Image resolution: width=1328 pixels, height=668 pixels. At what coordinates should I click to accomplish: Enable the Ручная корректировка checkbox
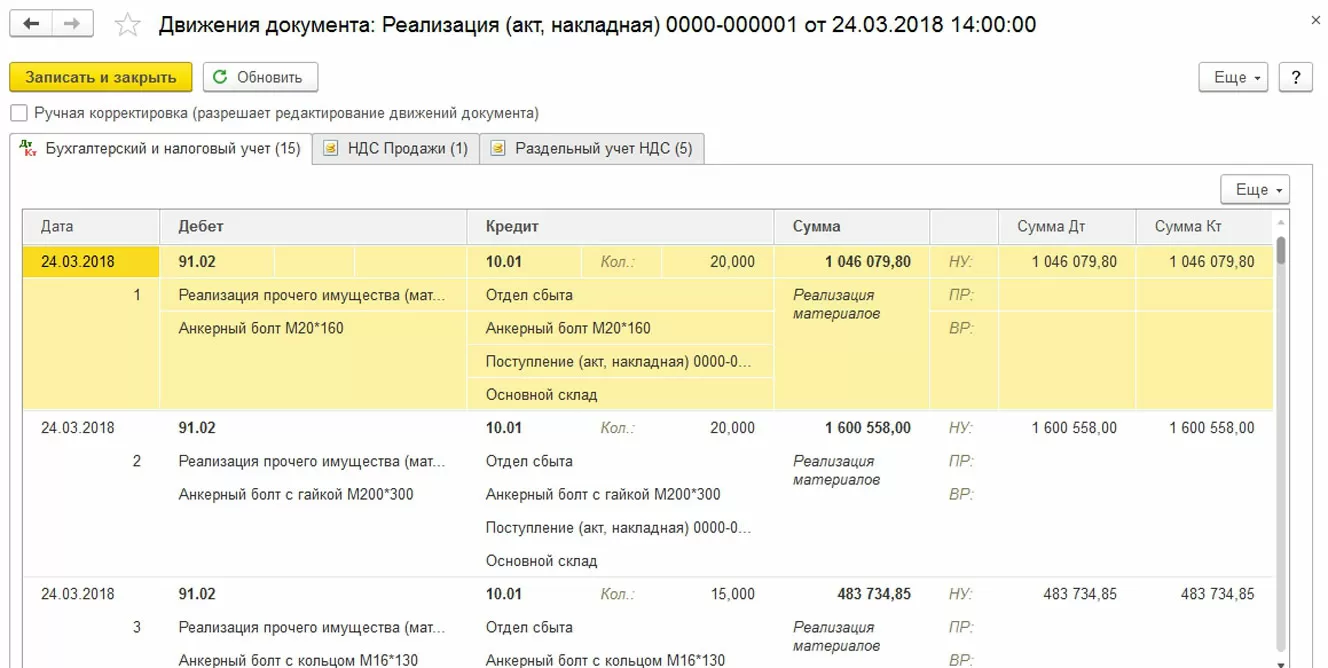coord(19,113)
